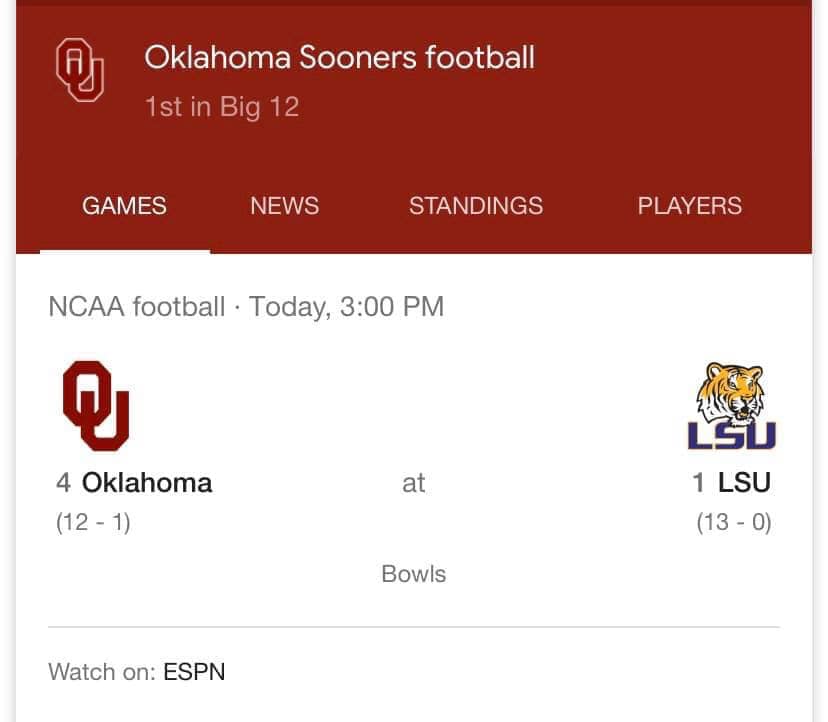Click the "Watch on:" label
The image size is (828, 722).
(101, 671)
